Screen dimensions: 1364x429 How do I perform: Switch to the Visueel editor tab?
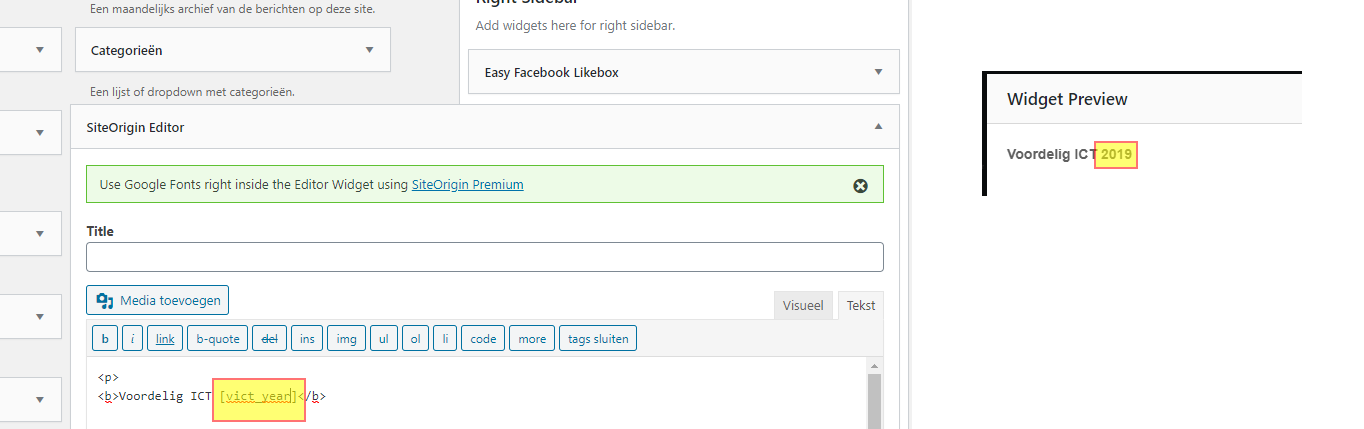click(x=803, y=306)
